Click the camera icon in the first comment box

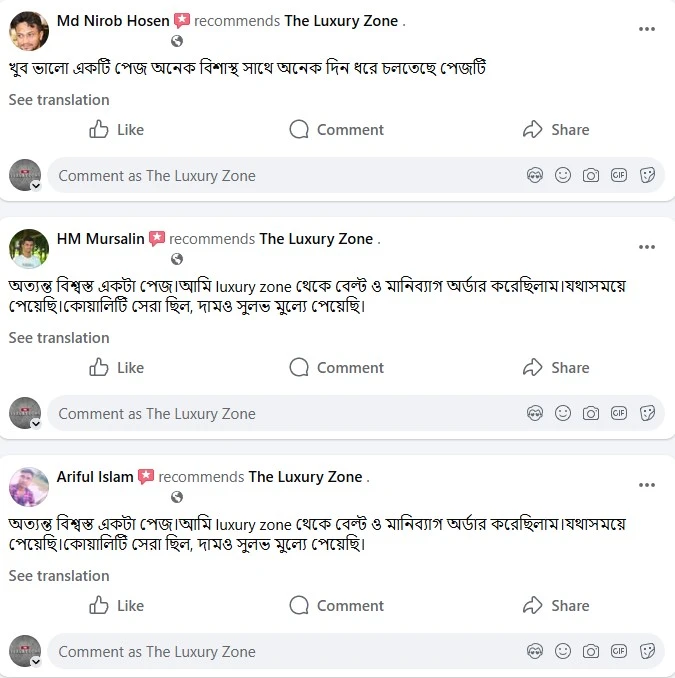pyautogui.click(x=591, y=175)
